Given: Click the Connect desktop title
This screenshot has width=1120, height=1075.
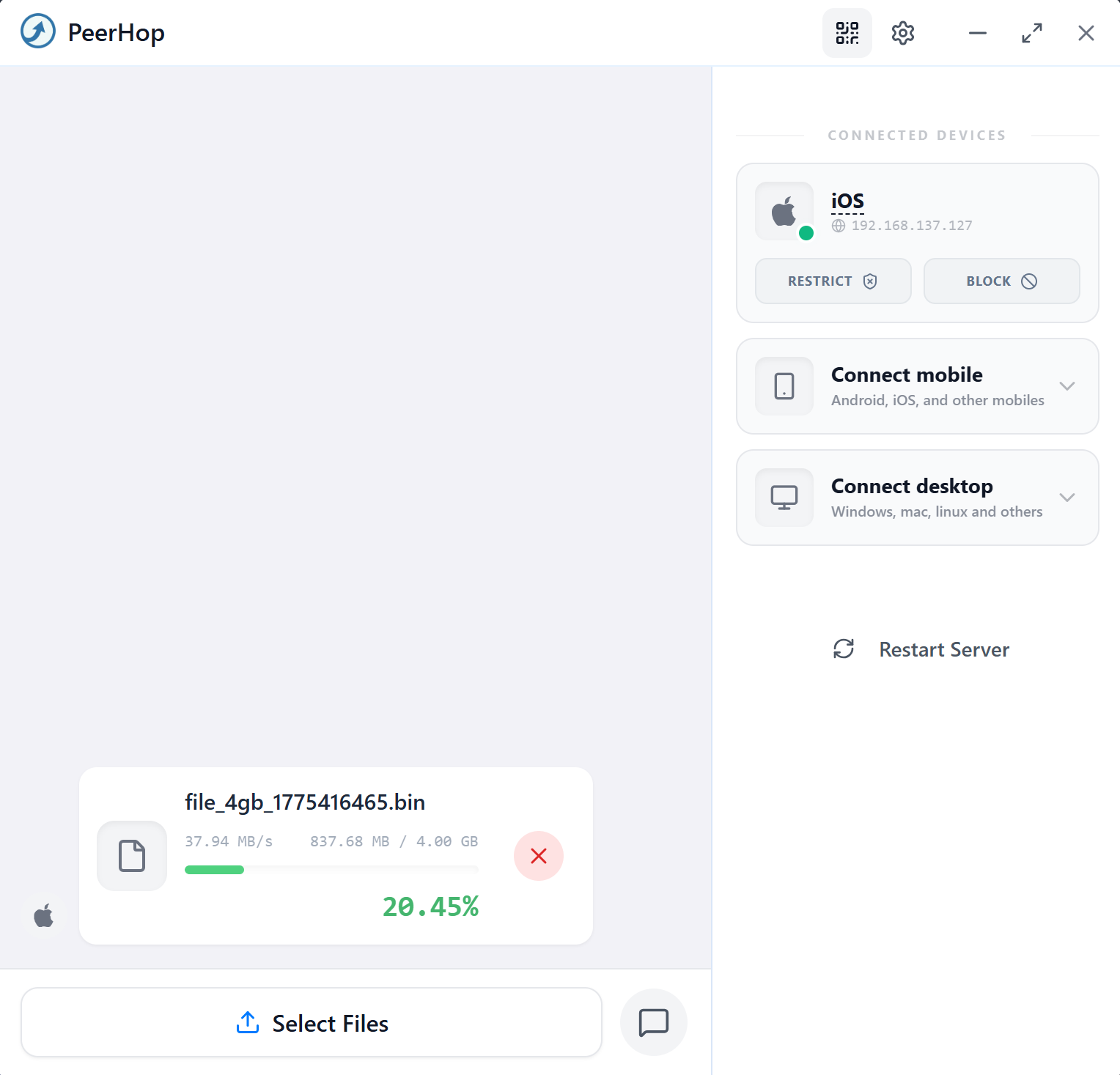Looking at the screenshot, I should [912, 487].
